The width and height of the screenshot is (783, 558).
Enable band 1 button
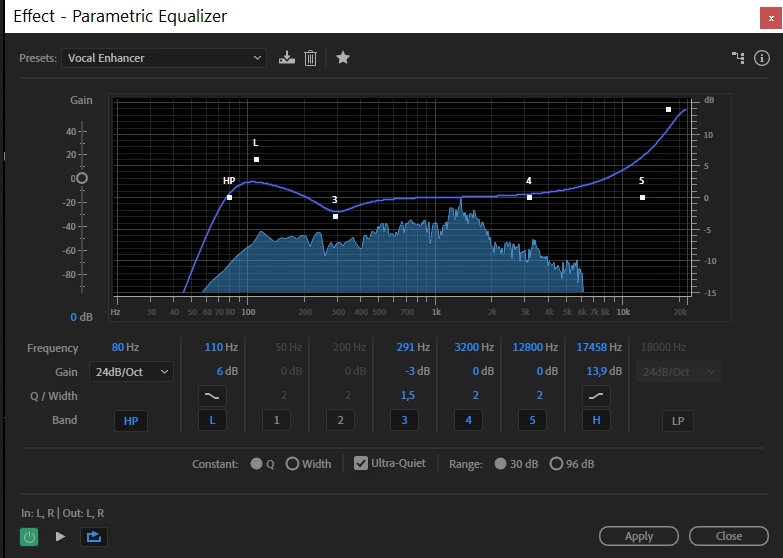pyautogui.click(x=276, y=420)
